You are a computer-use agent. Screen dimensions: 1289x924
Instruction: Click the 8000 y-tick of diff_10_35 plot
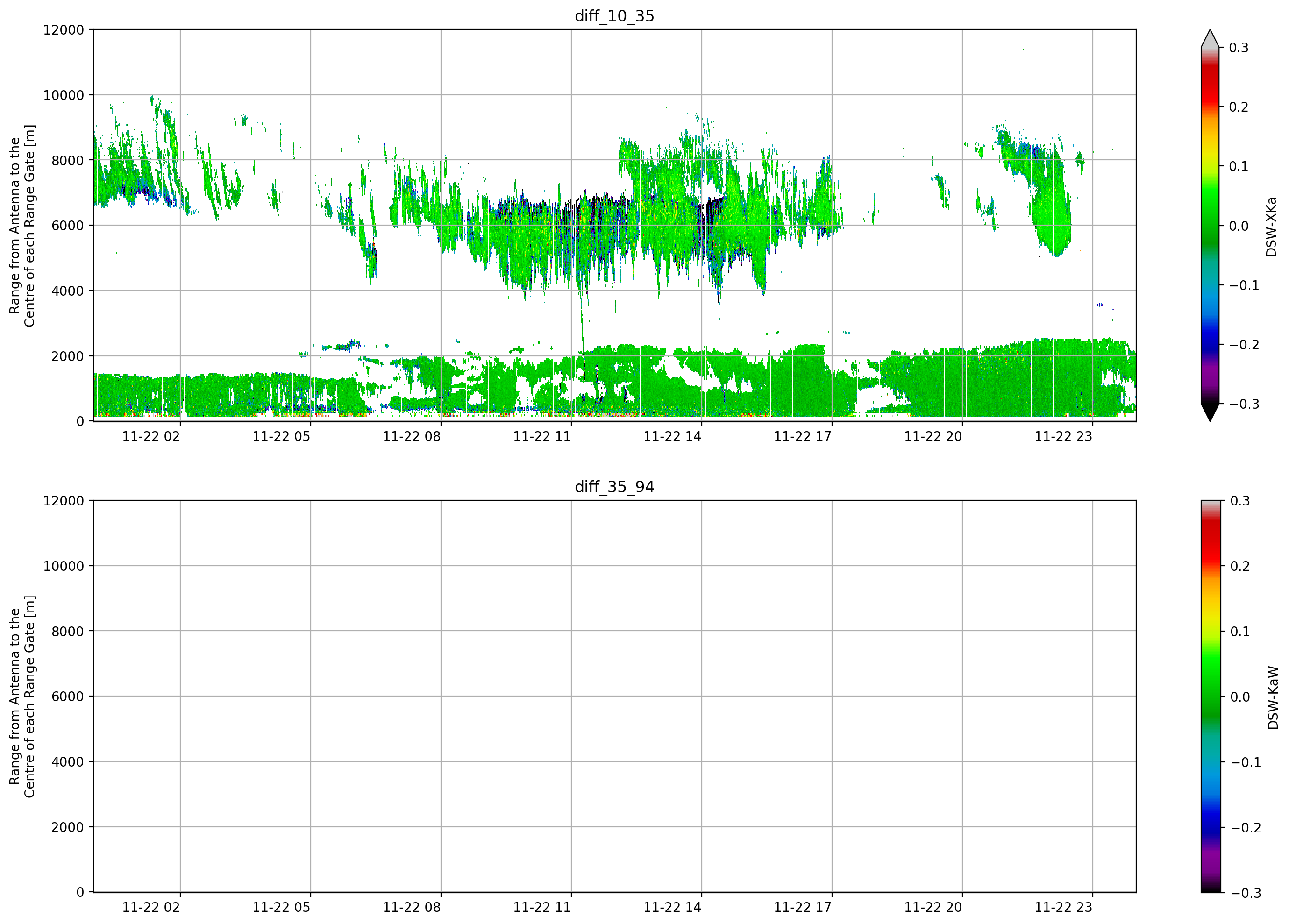pyautogui.click(x=68, y=160)
